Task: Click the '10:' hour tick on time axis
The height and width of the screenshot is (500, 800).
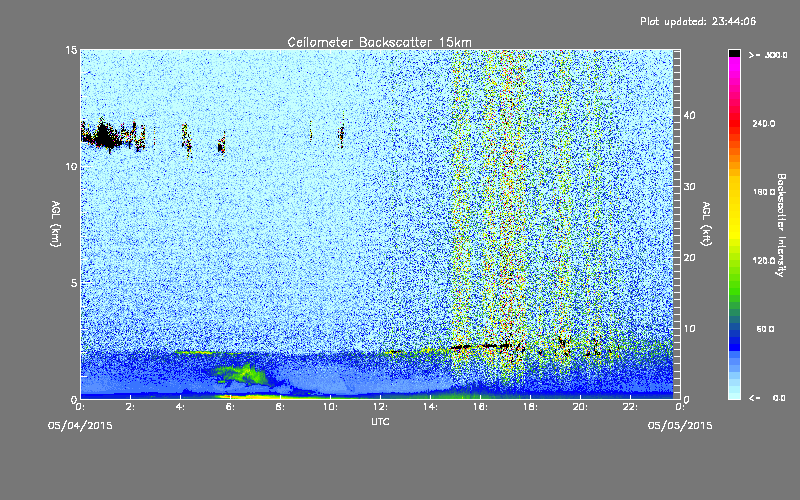Action: 330,407
